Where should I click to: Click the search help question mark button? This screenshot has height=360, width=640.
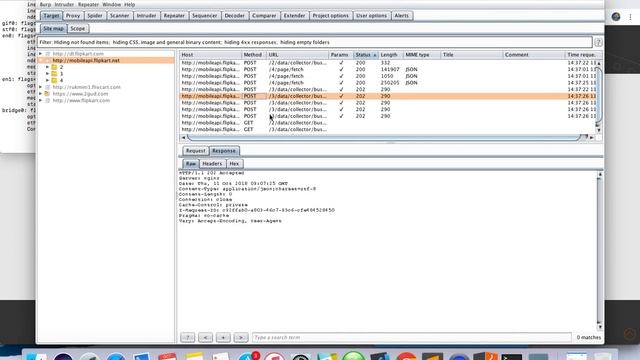(188, 338)
